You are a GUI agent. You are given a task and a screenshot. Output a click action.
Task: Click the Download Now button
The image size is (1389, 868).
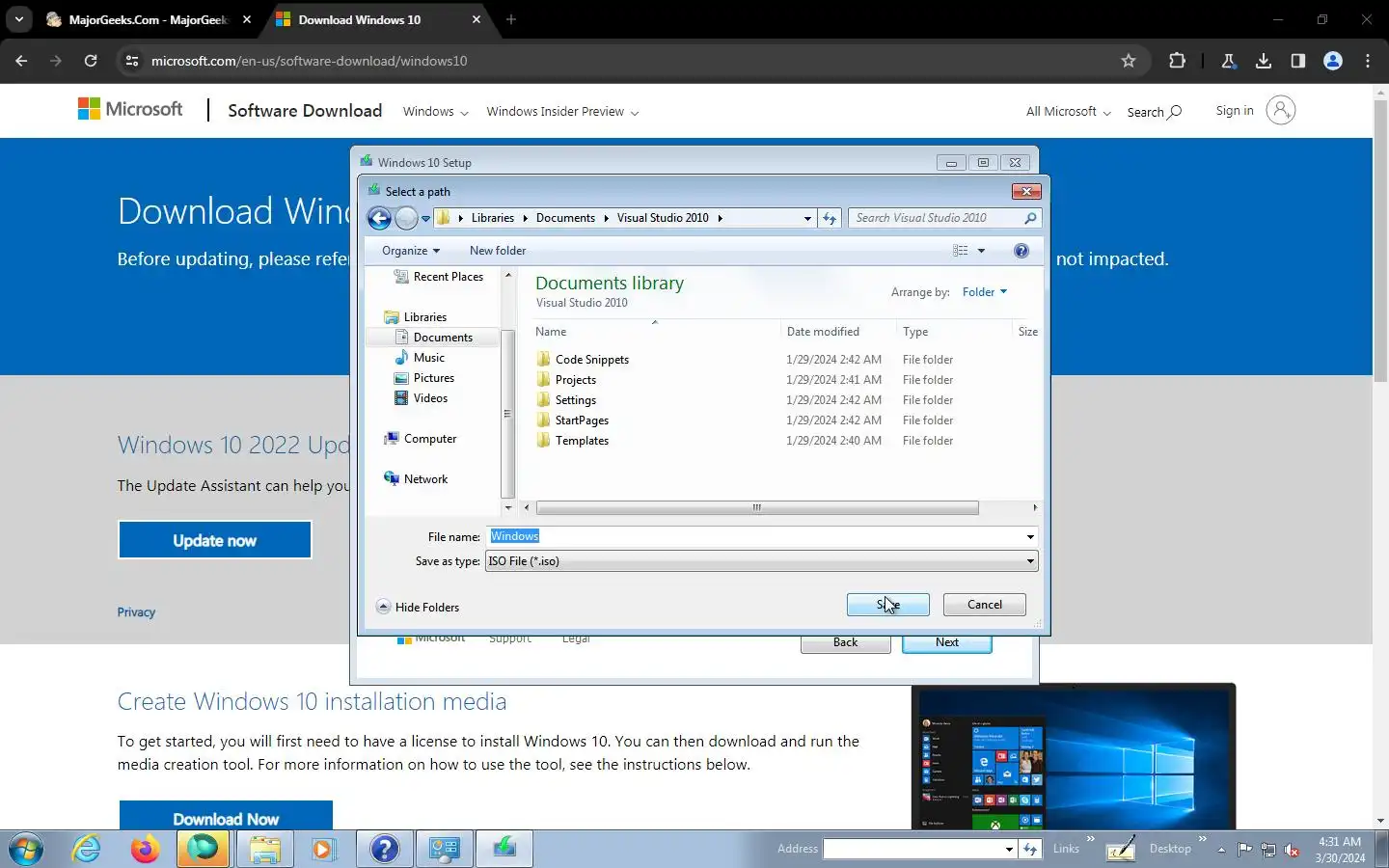(226, 816)
